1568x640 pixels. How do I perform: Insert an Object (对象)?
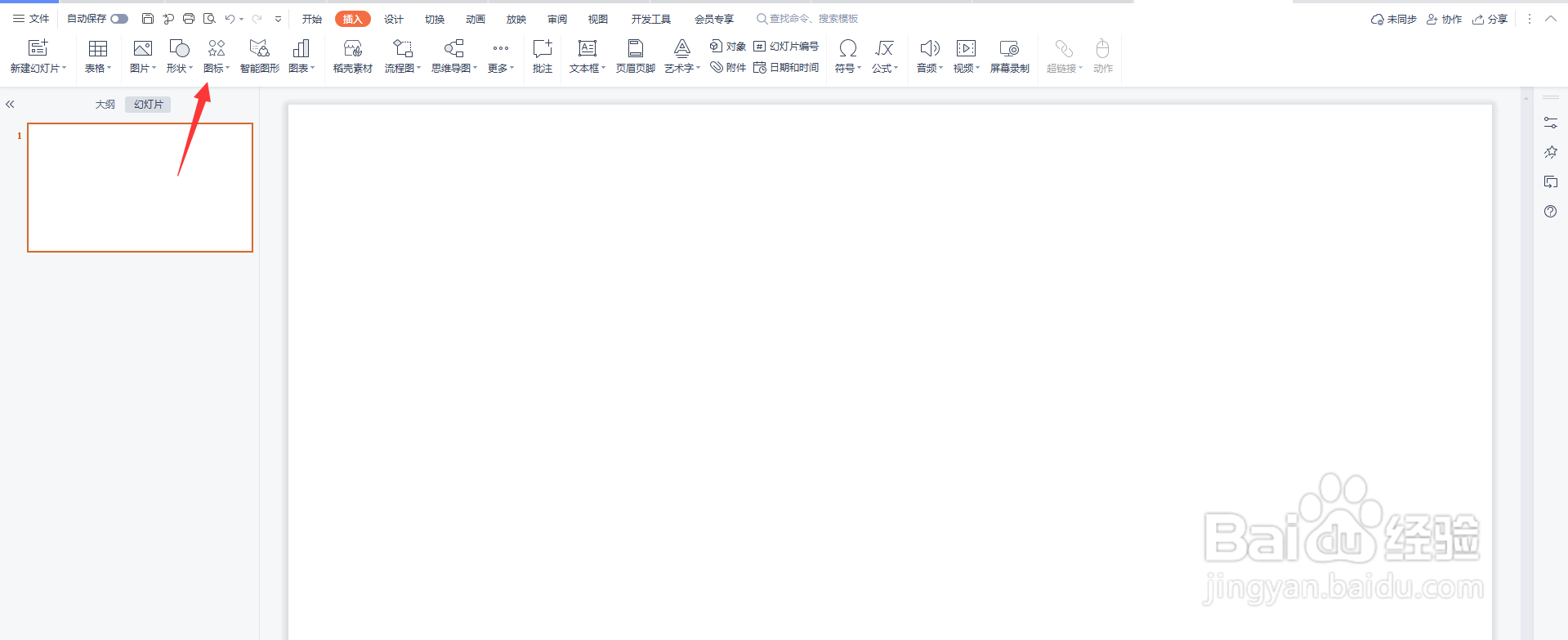[x=728, y=47]
